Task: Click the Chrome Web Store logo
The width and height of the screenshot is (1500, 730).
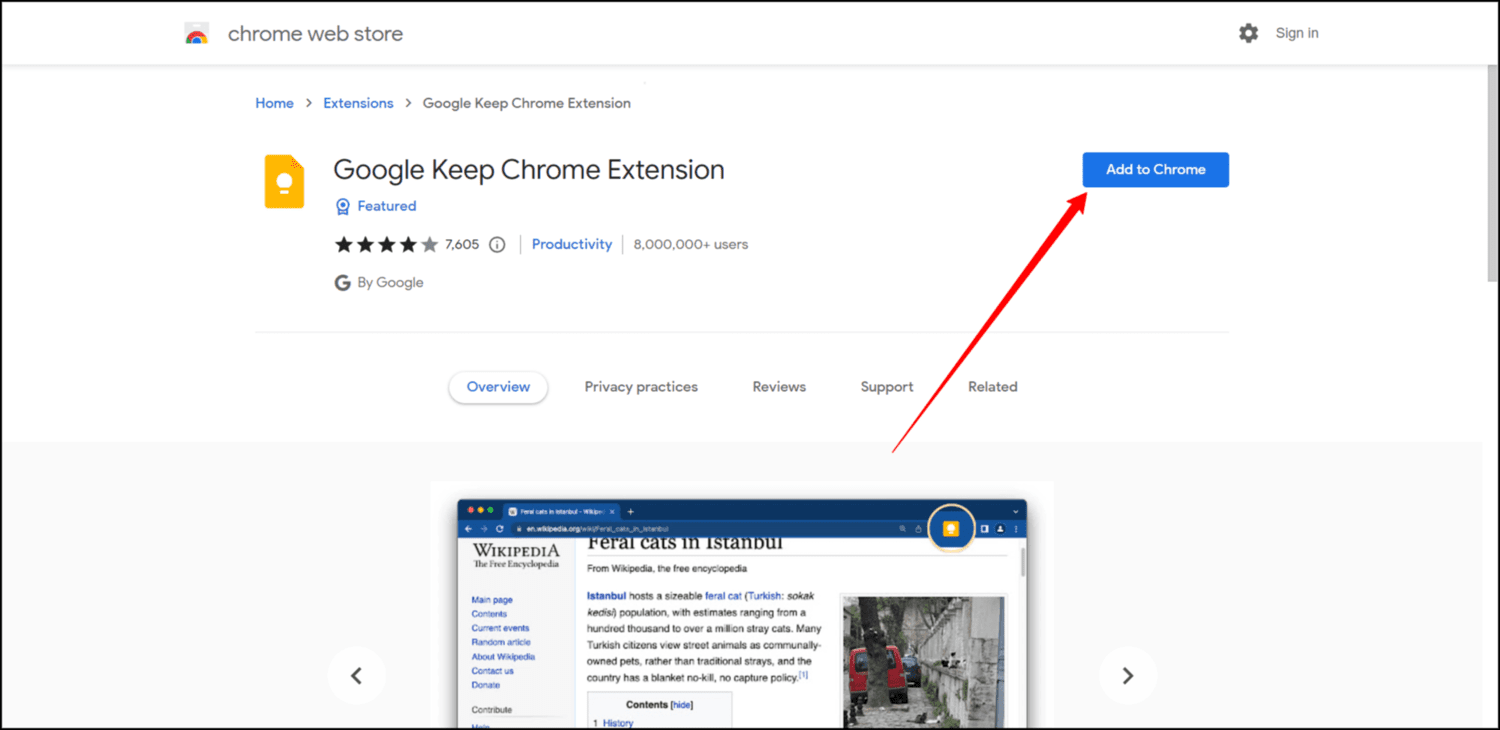Action: point(196,32)
